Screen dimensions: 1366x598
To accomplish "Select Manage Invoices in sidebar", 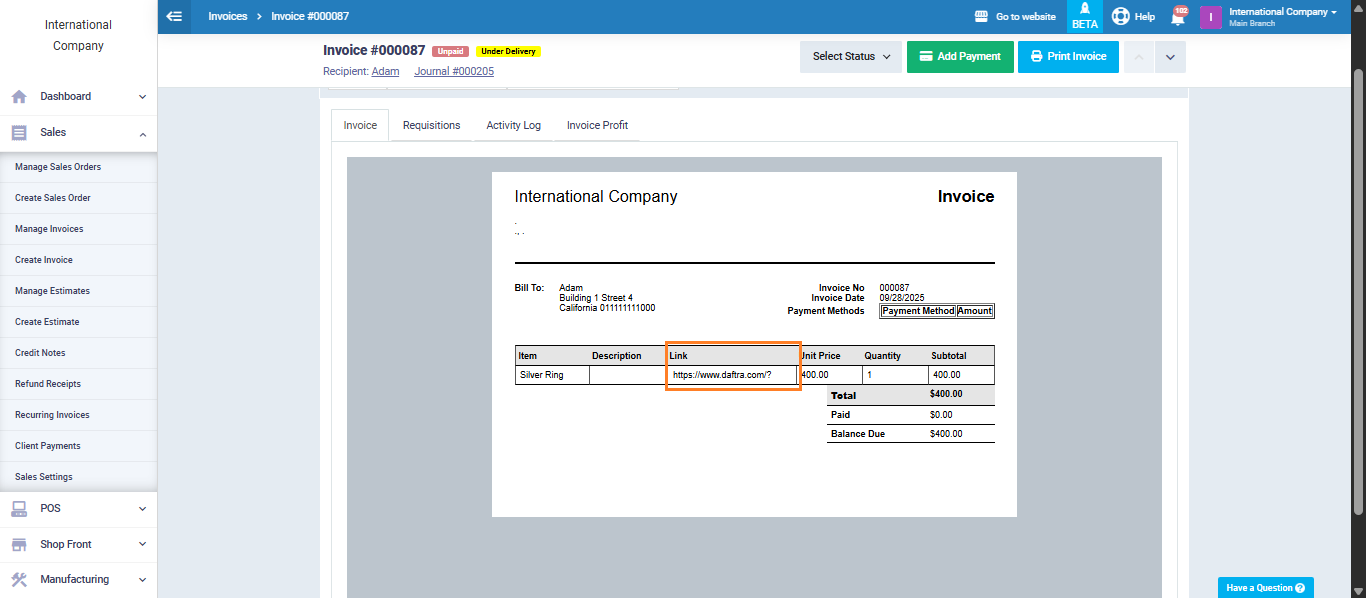I will click(x=49, y=229).
